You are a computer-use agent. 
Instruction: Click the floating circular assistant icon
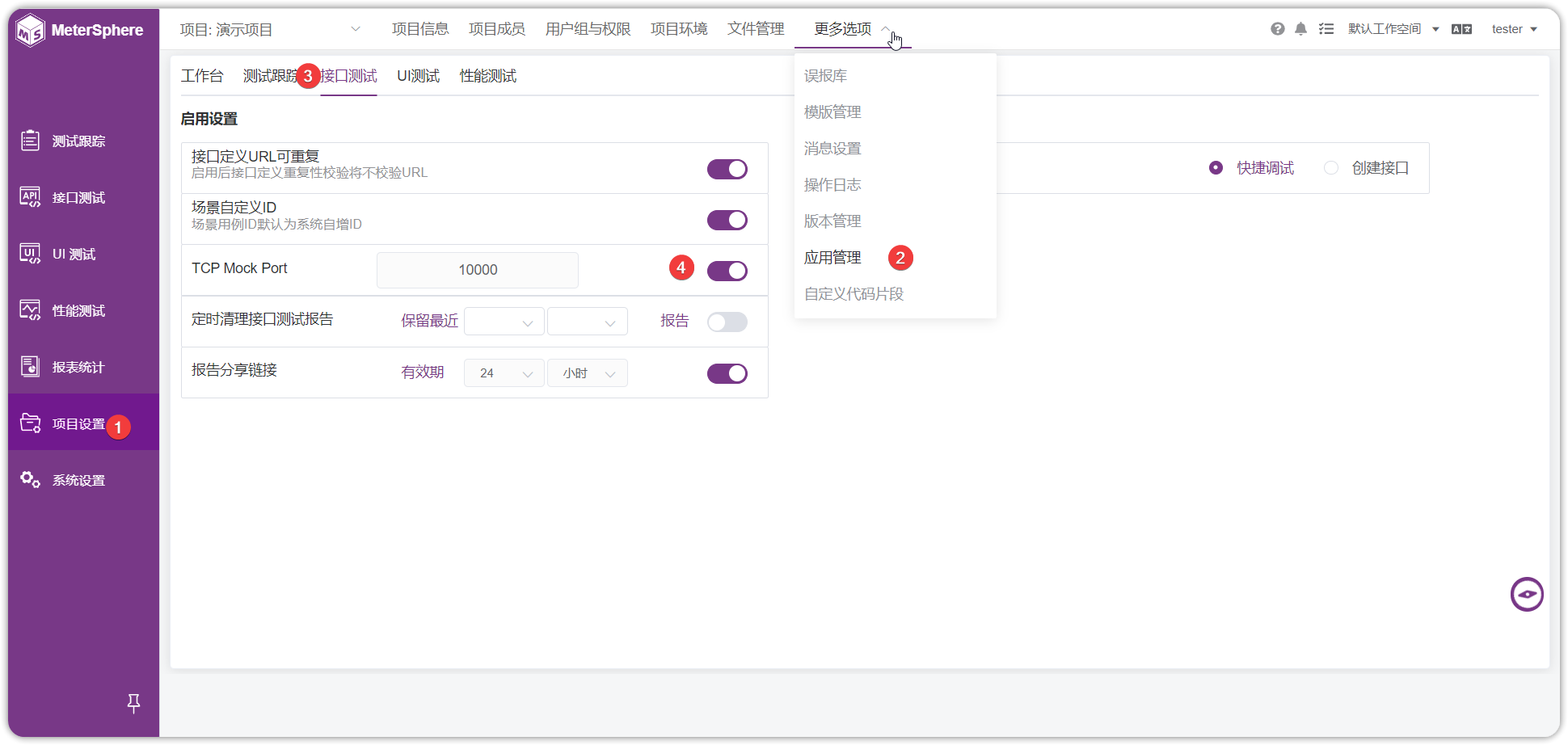[1527, 595]
